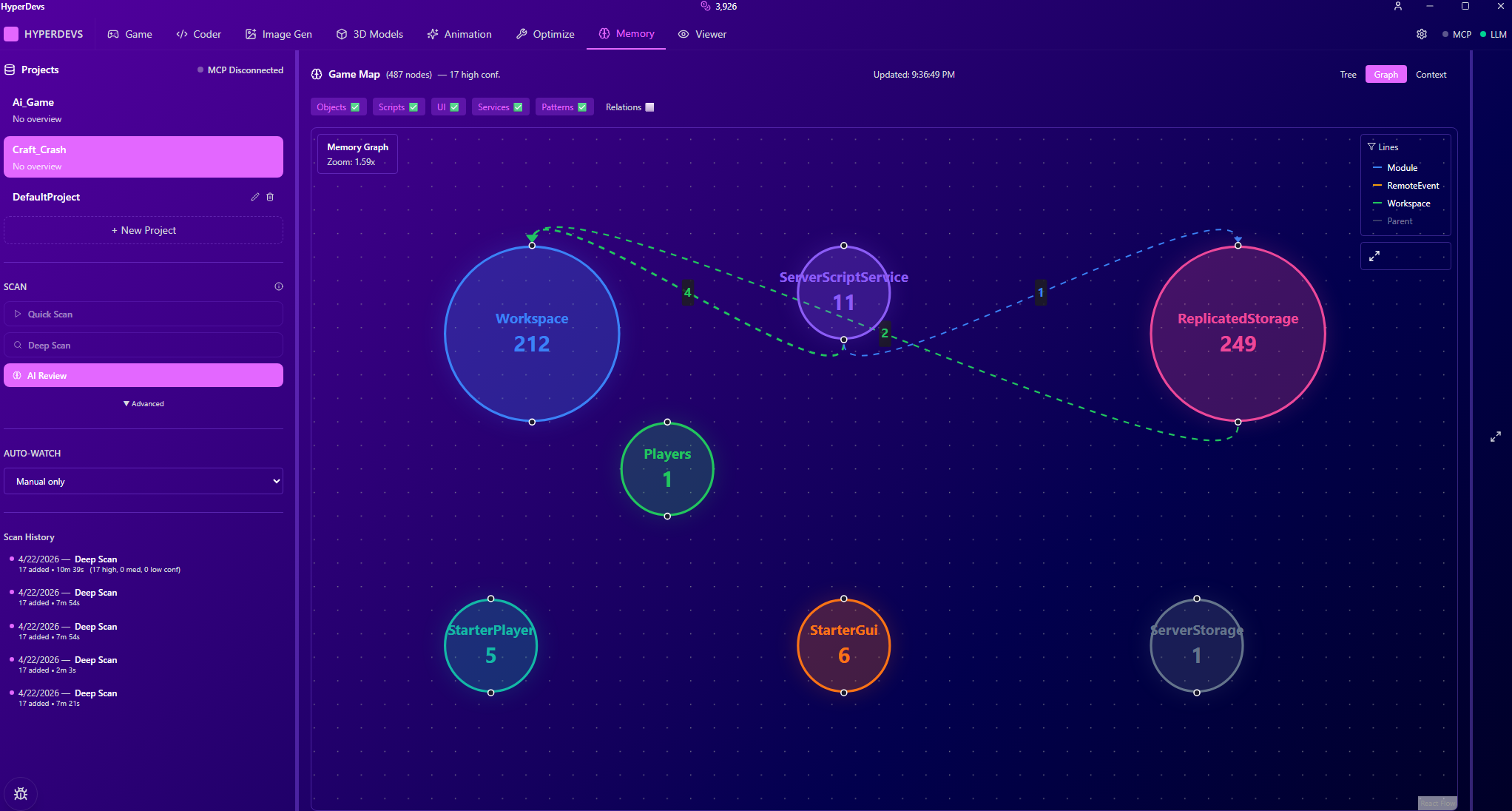Click the Game Map brain icon
The image size is (1512, 811).
click(x=317, y=74)
